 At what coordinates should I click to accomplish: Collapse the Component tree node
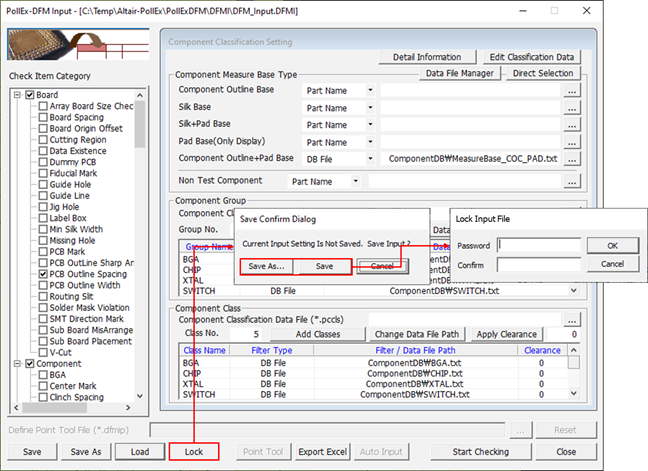pyautogui.click(x=16, y=364)
